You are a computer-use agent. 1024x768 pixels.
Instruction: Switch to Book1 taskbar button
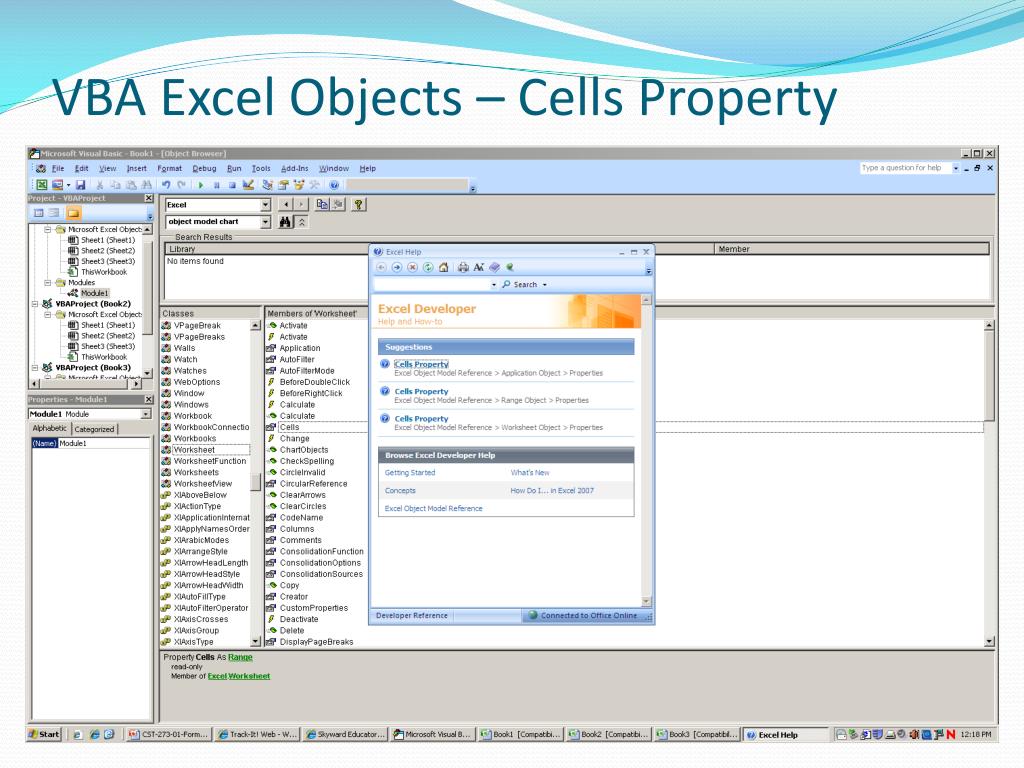pos(520,735)
